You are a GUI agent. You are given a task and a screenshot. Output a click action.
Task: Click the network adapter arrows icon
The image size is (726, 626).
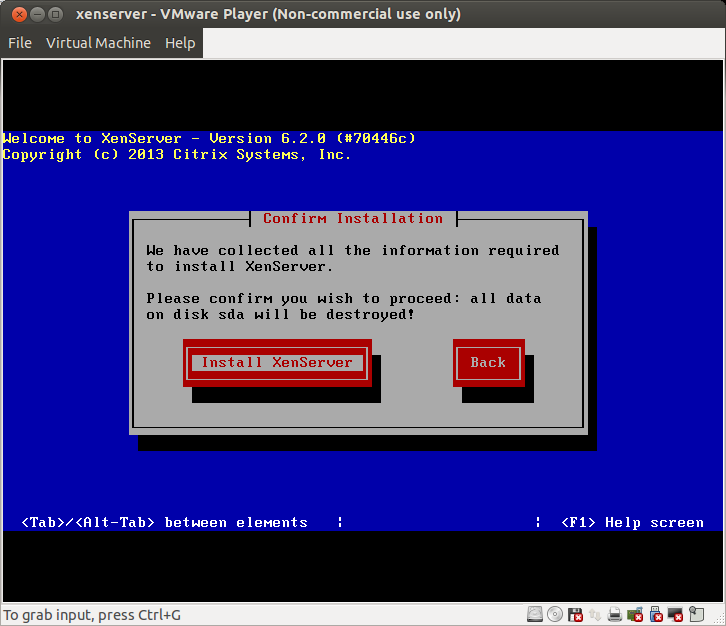click(x=595, y=614)
